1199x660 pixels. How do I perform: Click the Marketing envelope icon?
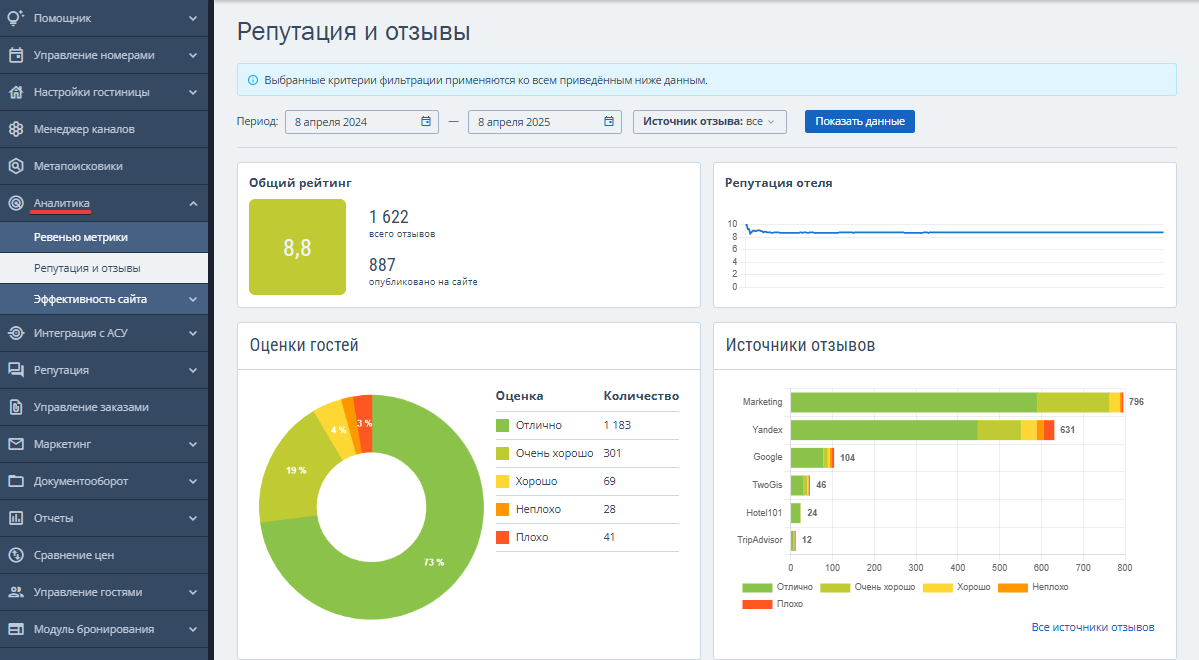pyautogui.click(x=16, y=444)
